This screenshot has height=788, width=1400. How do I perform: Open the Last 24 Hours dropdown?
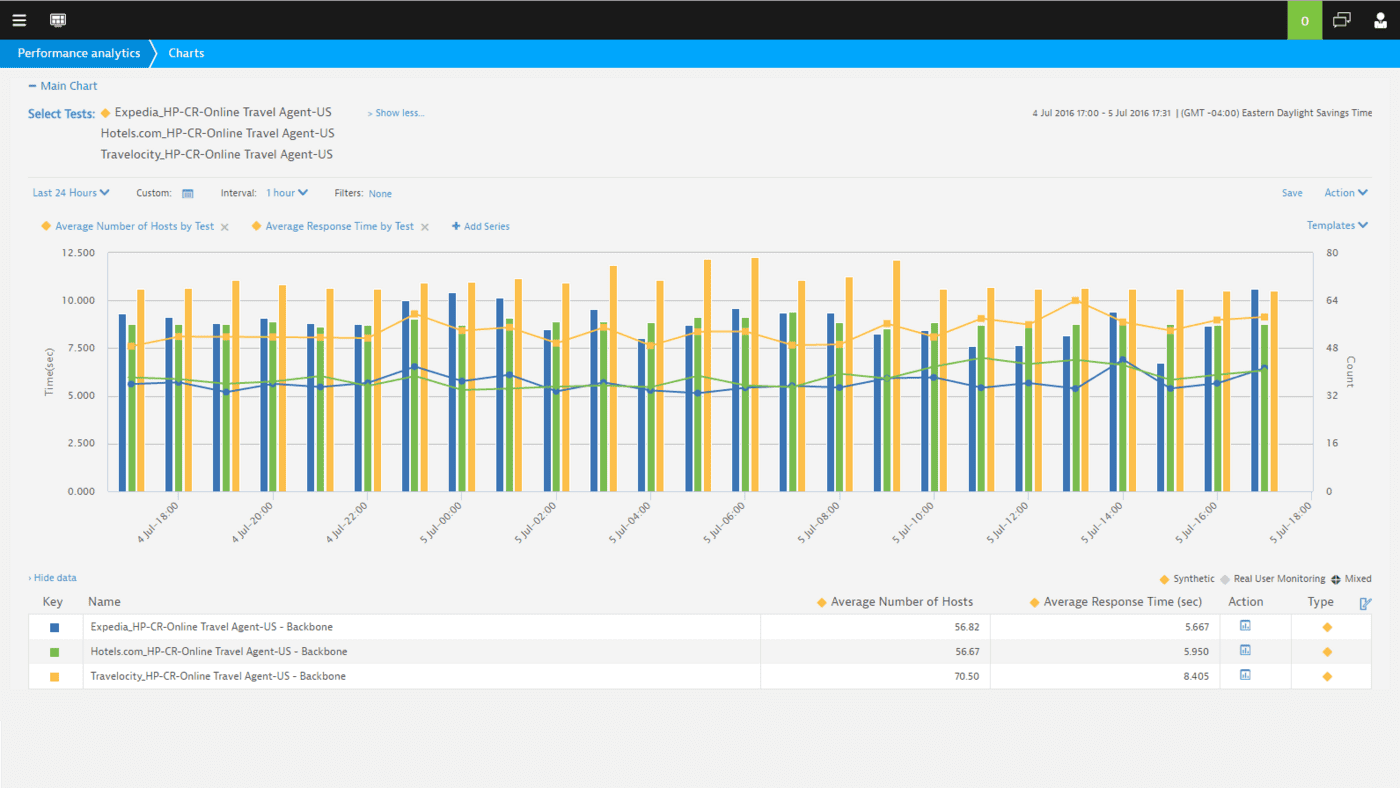pos(70,192)
